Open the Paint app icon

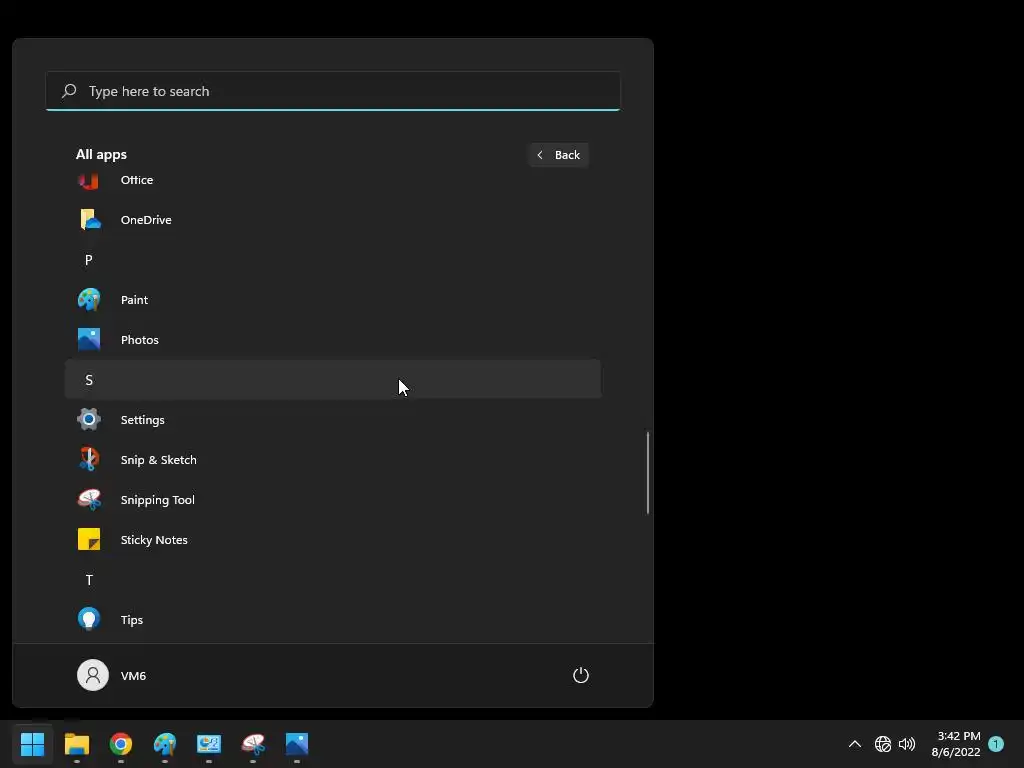point(89,300)
